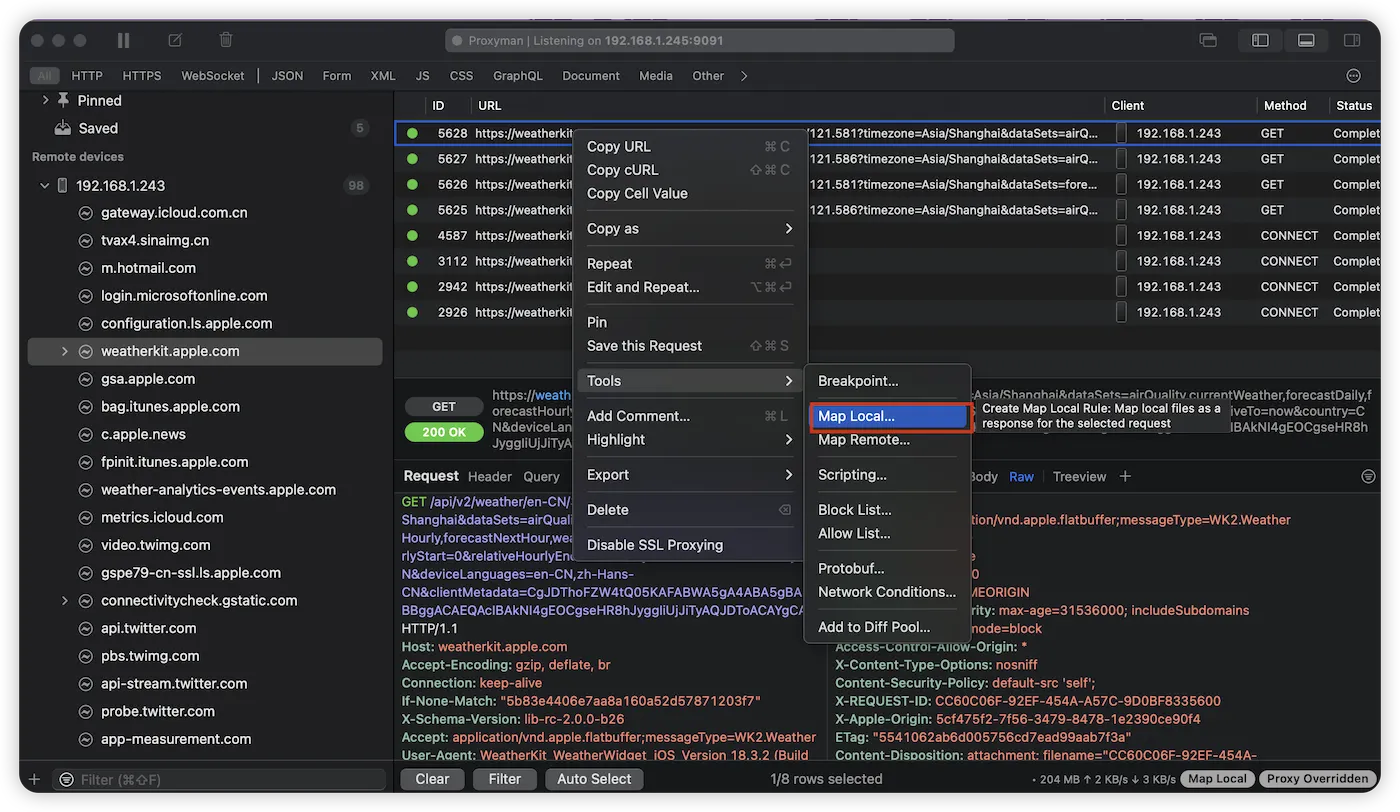Filter by GraphQL requests

pyautogui.click(x=518, y=76)
